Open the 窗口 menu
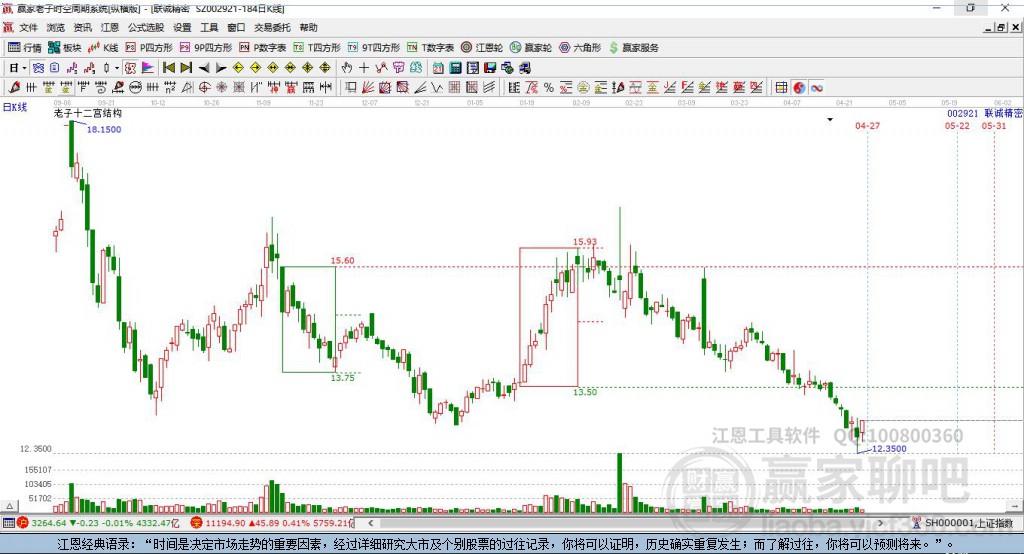 click(236, 27)
